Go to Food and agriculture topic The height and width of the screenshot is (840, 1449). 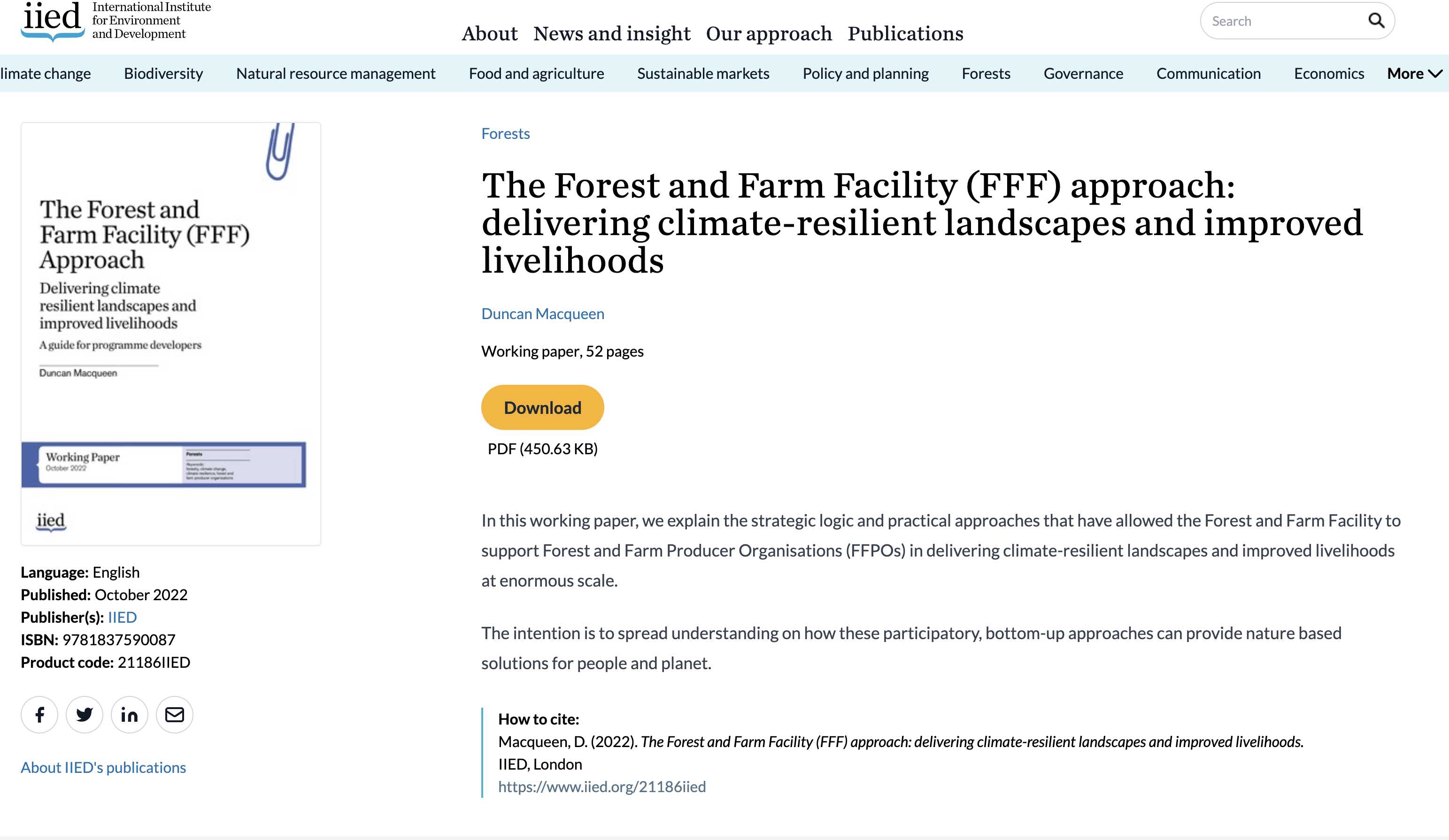(x=537, y=74)
